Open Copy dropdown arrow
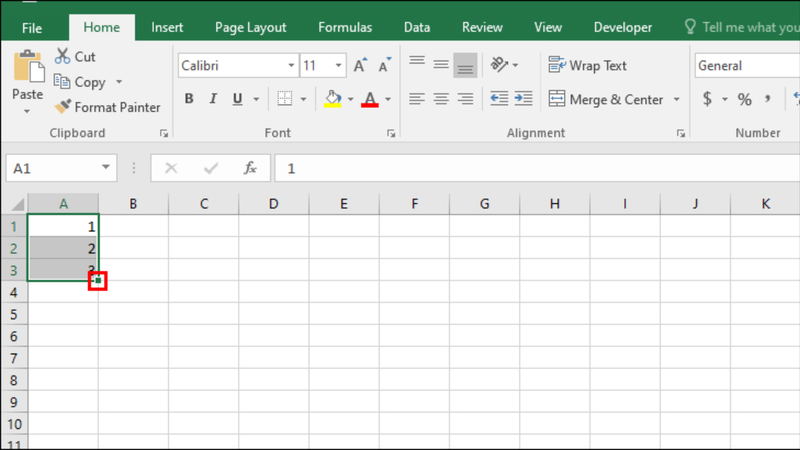Viewport: 800px width, 450px height. click(x=119, y=82)
